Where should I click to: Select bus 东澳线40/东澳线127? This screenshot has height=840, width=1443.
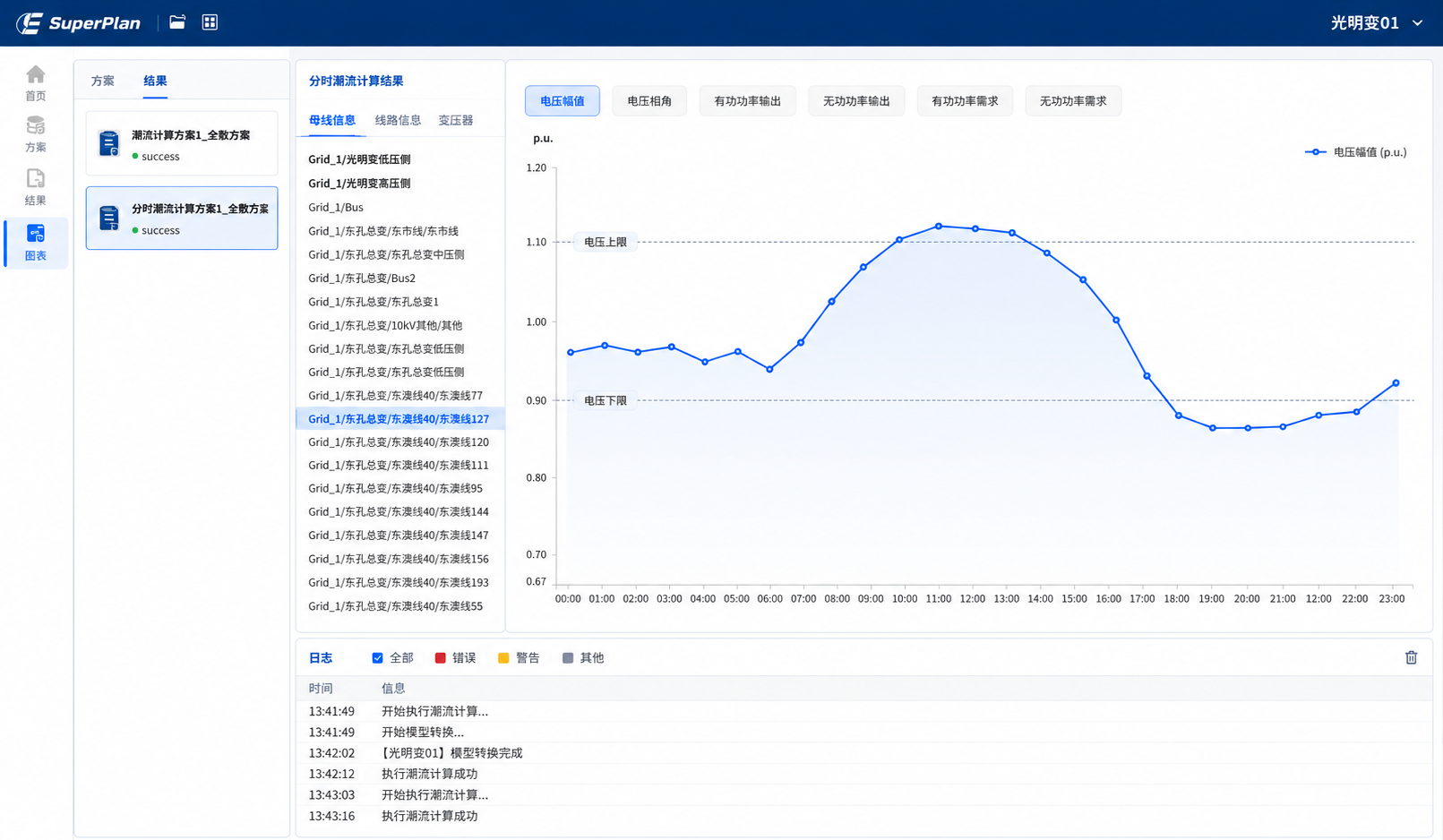tap(399, 419)
